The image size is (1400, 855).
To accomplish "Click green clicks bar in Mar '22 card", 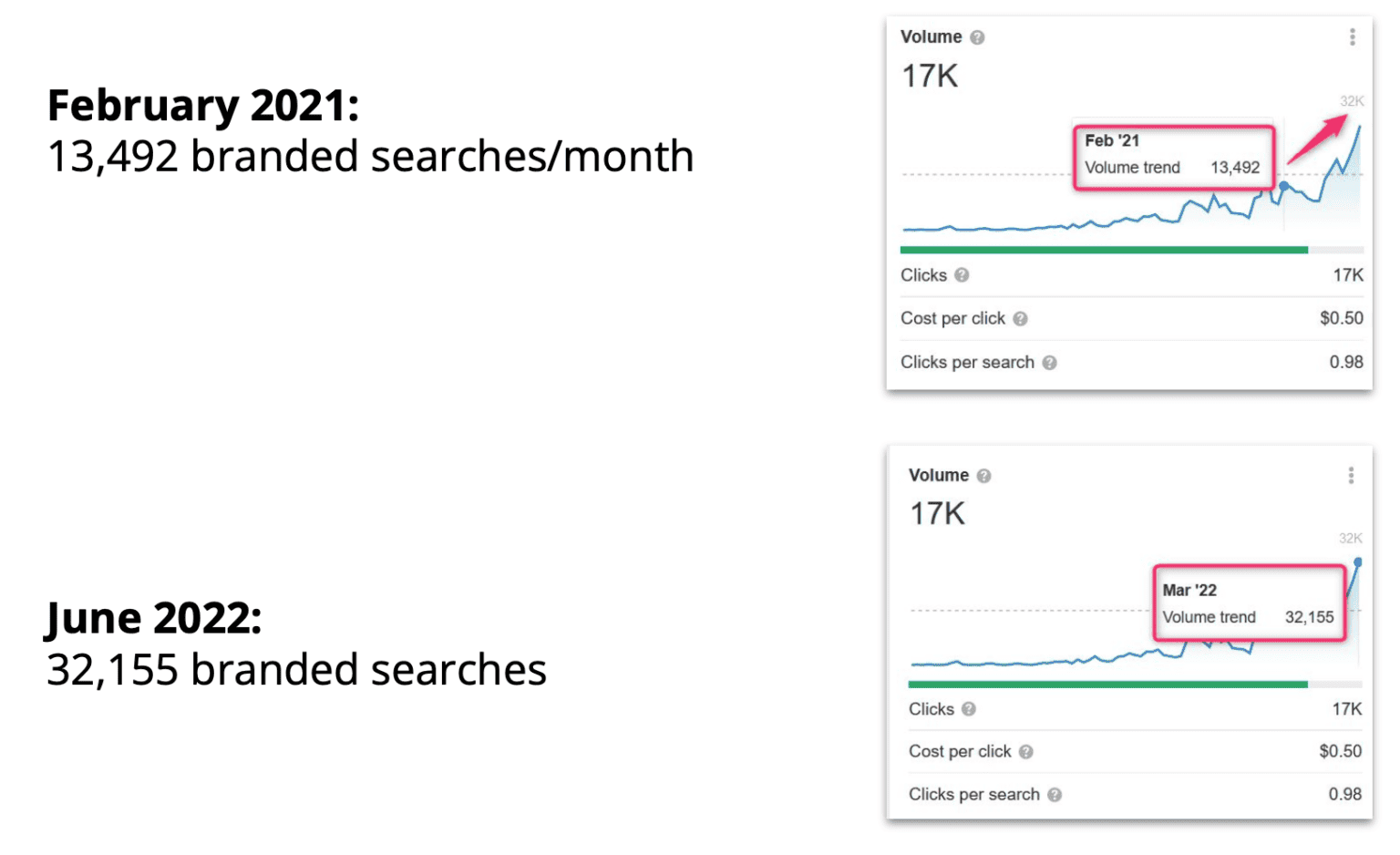I will (1107, 684).
